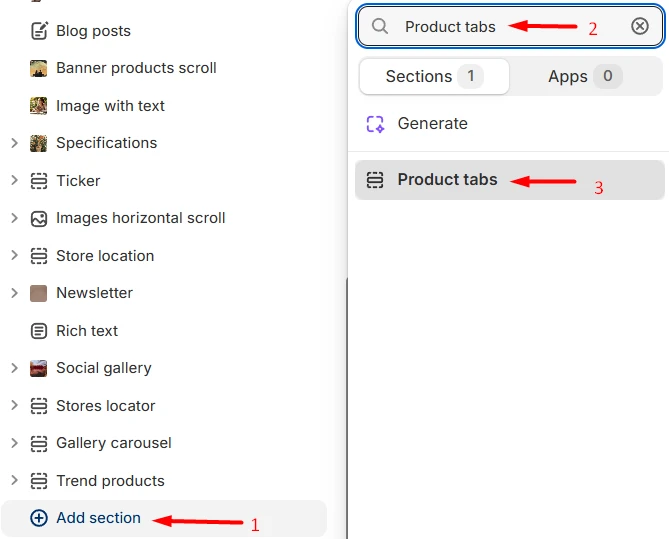Viewport: 669px width, 539px height.
Task: Switch to the Sections tab
Action: [x=434, y=76]
